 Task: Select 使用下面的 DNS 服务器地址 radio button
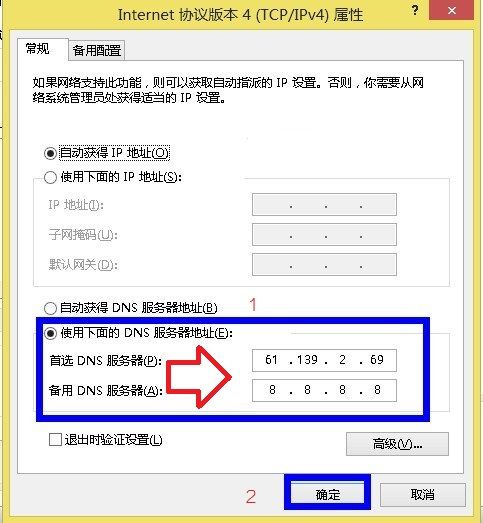click(50, 333)
